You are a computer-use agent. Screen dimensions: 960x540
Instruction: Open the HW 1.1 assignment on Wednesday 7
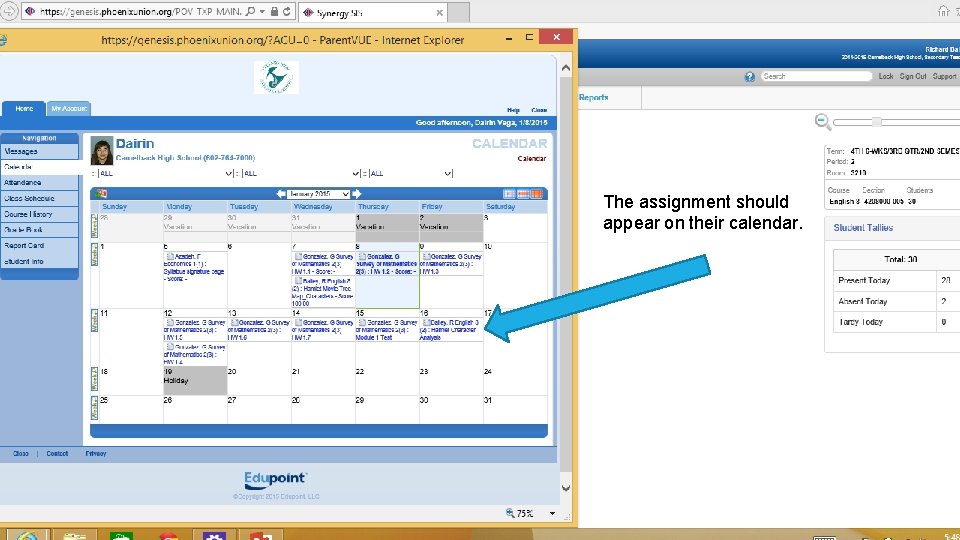coord(323,264)
